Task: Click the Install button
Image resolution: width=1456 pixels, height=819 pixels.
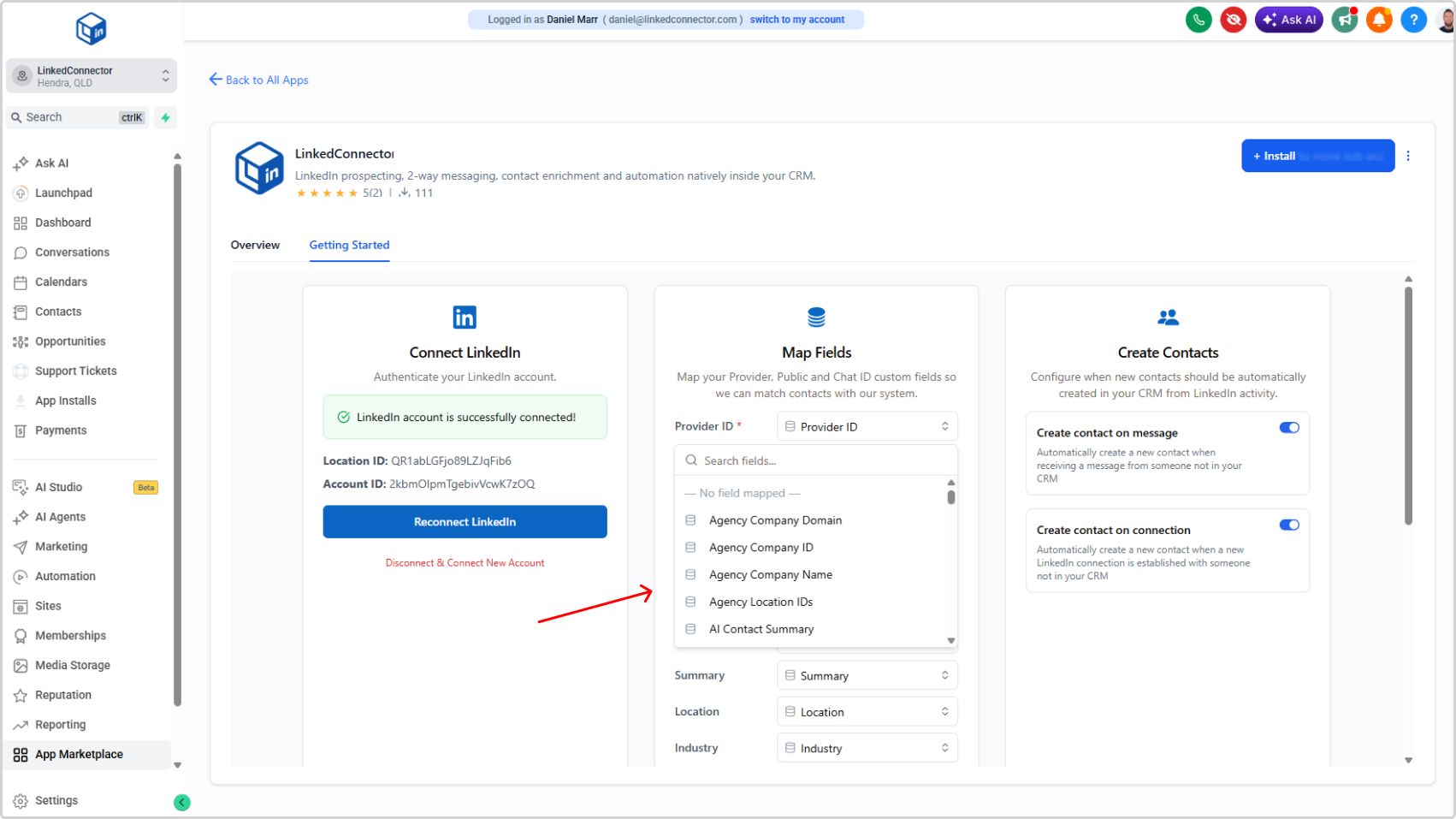Action: [1317, 156]
